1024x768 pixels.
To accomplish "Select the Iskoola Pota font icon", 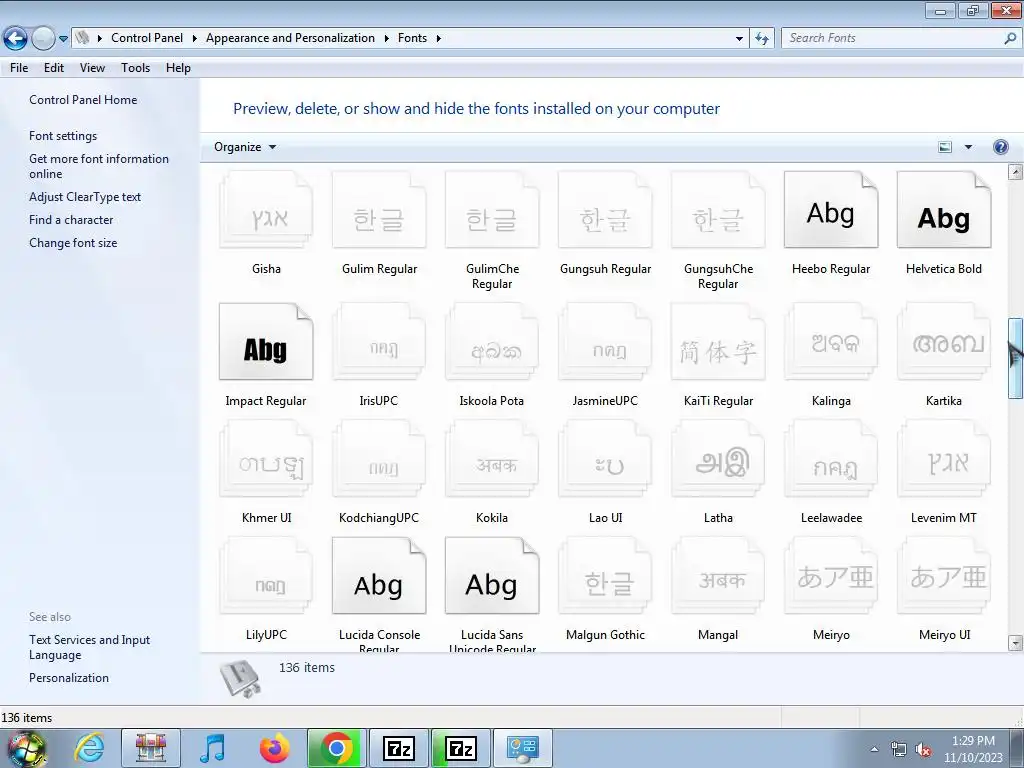I will click(492, 342).
